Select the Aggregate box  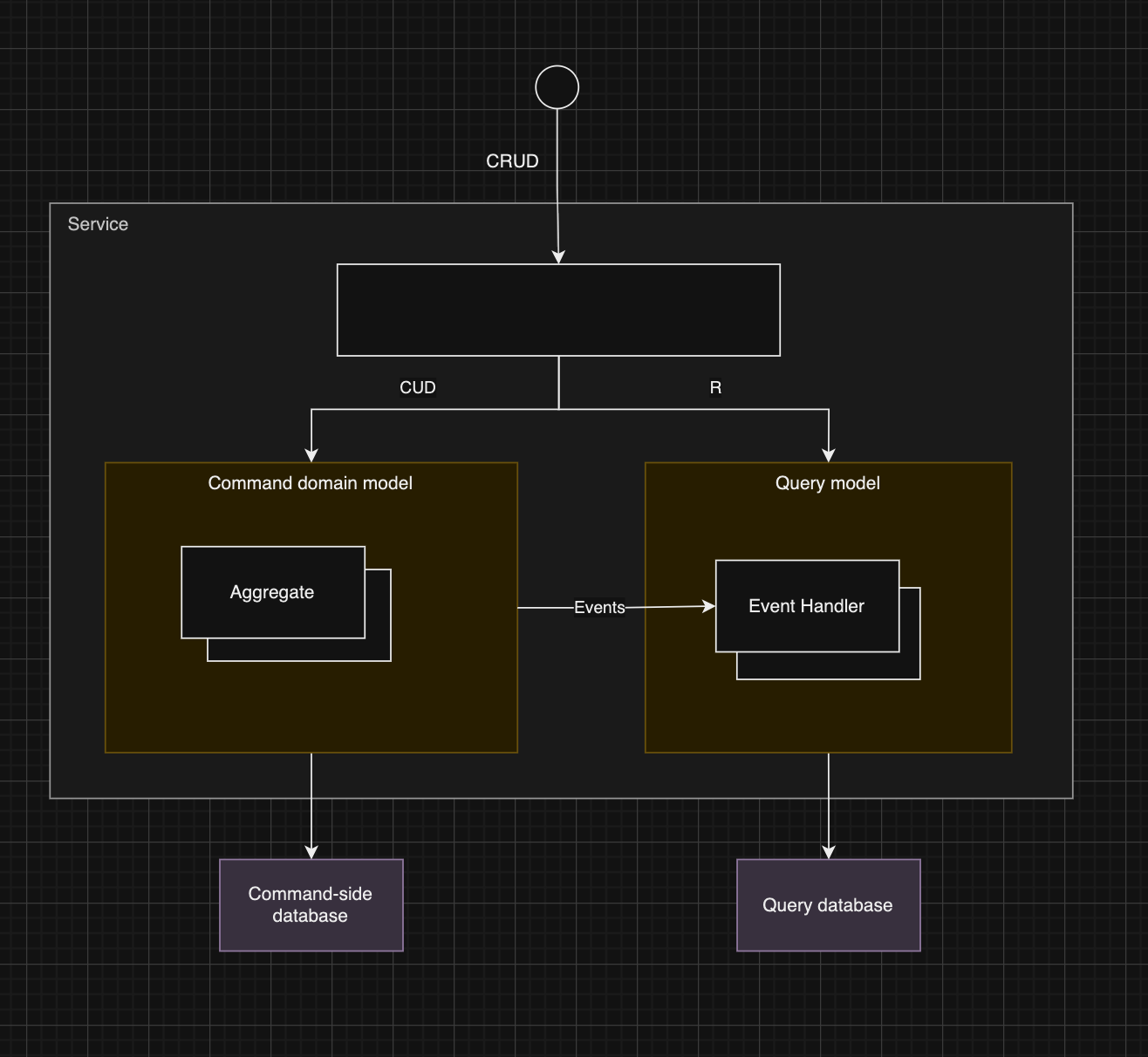272,592
